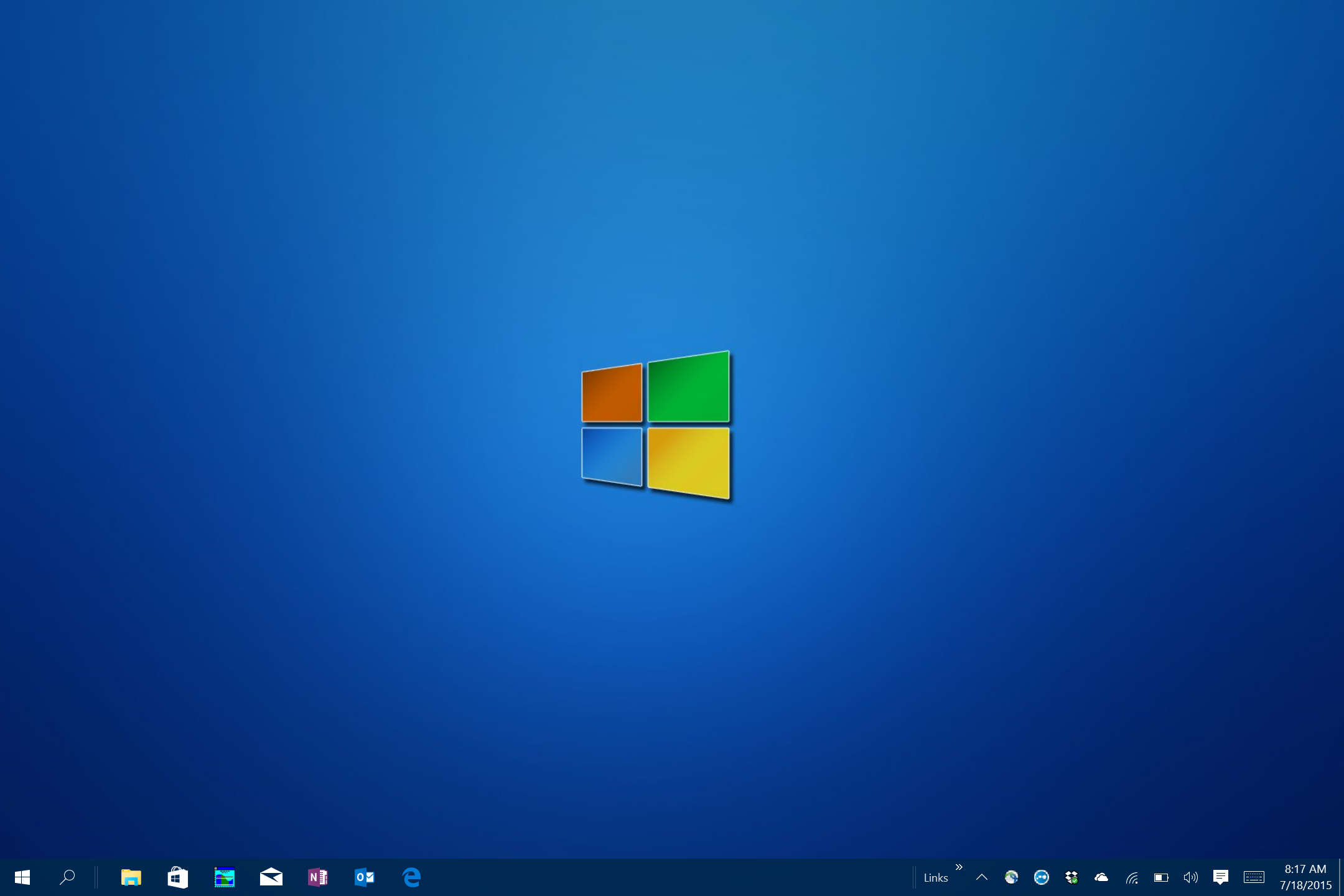Open Outlook from the taskbar

(x=365, y=877)
